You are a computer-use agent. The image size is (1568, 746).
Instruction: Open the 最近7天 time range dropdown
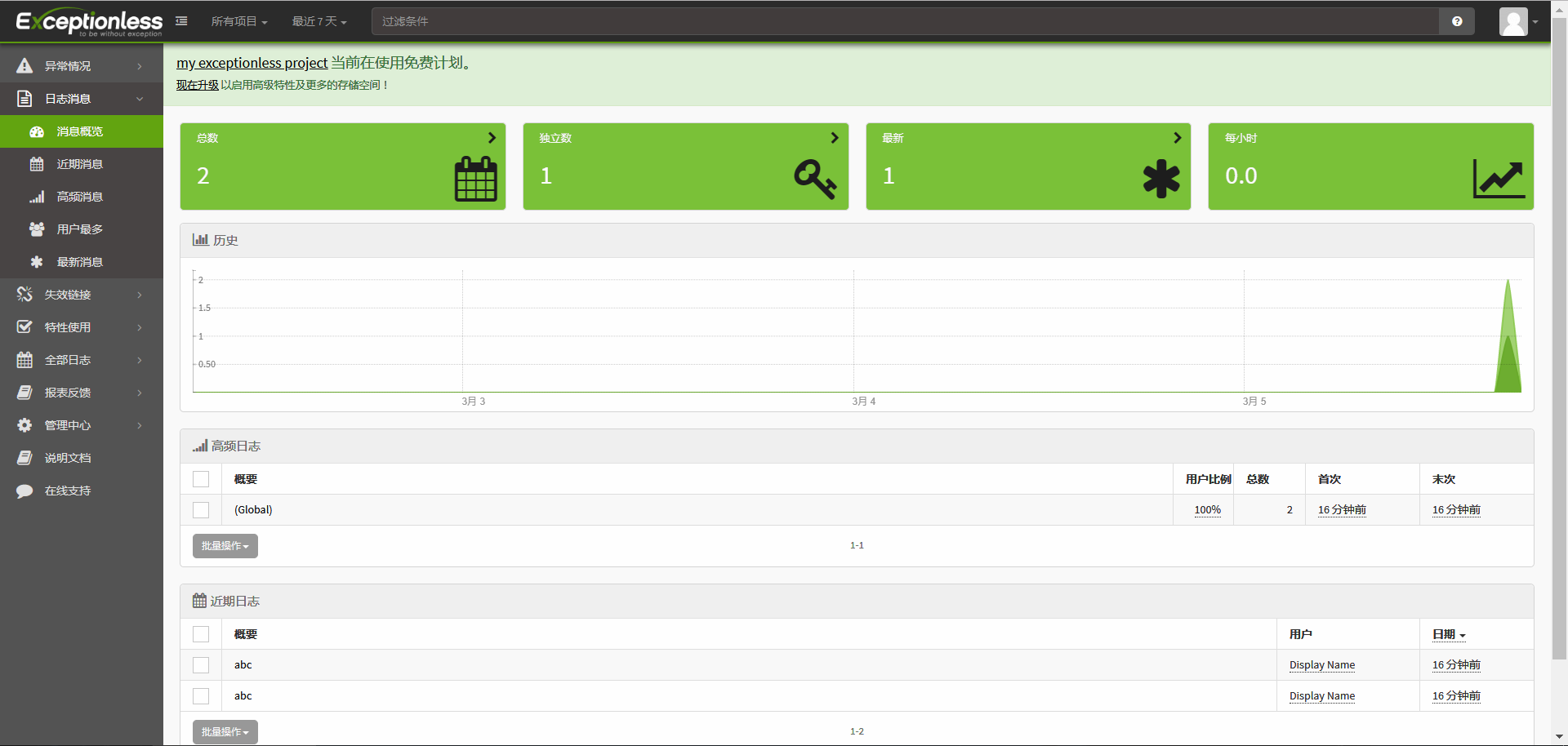pyautogui.click(x=319, y=21)
